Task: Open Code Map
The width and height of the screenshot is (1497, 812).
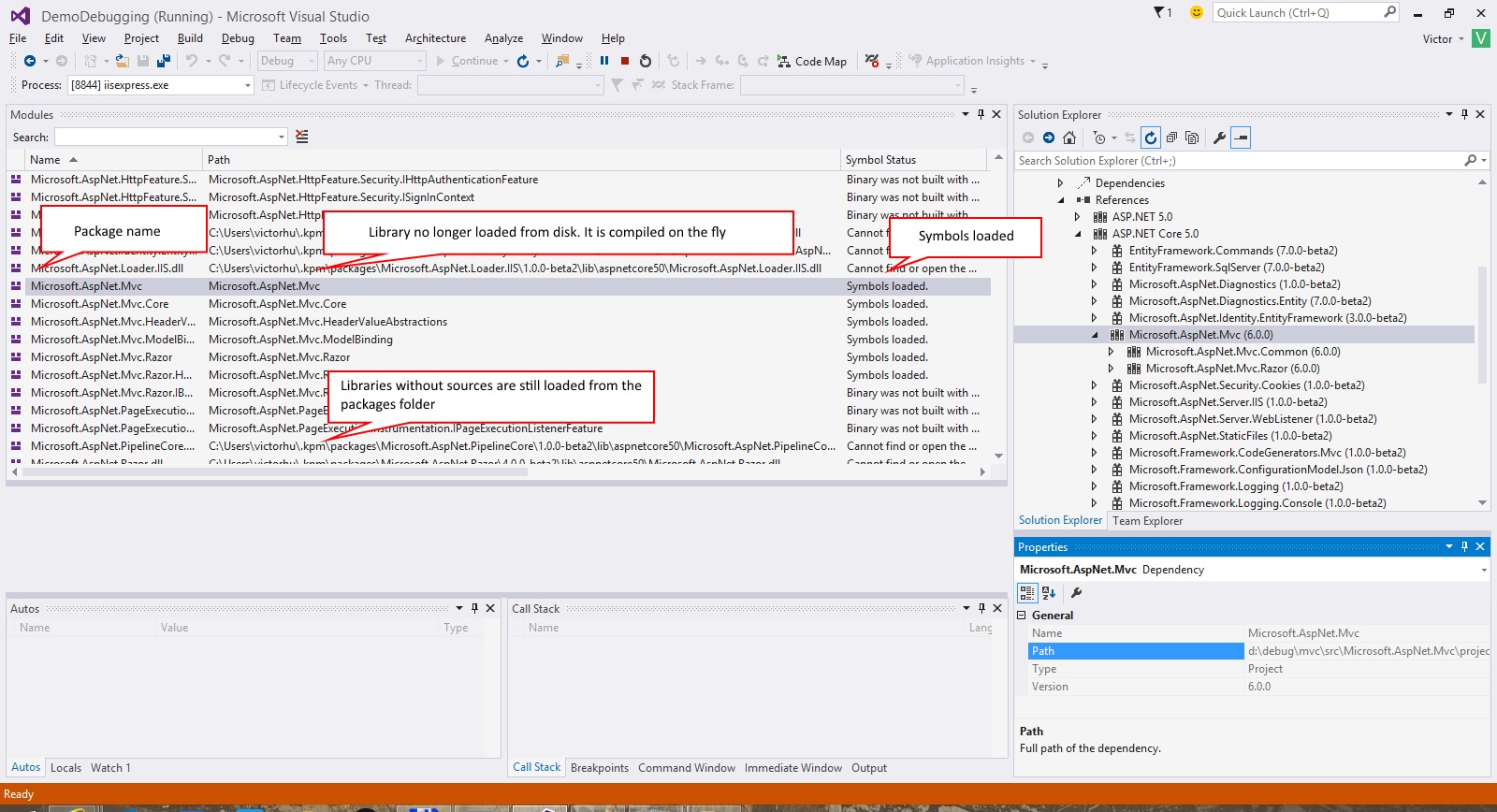Action: click(812, 62)
